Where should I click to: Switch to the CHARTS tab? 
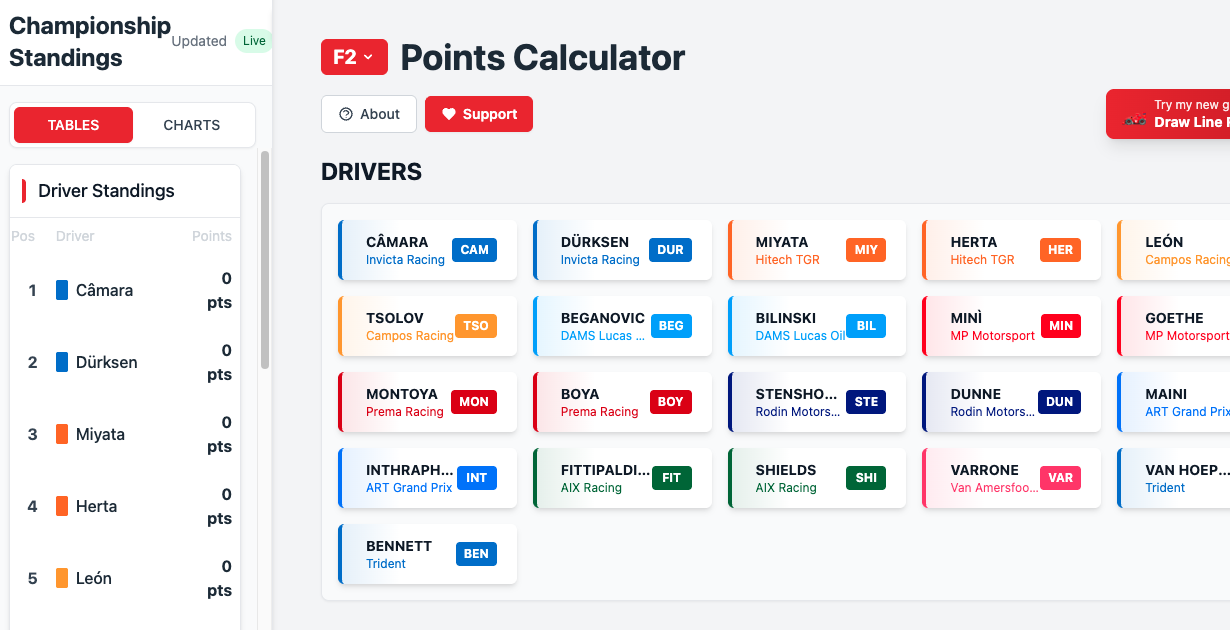pyautogui.click(x=191, y=125)
